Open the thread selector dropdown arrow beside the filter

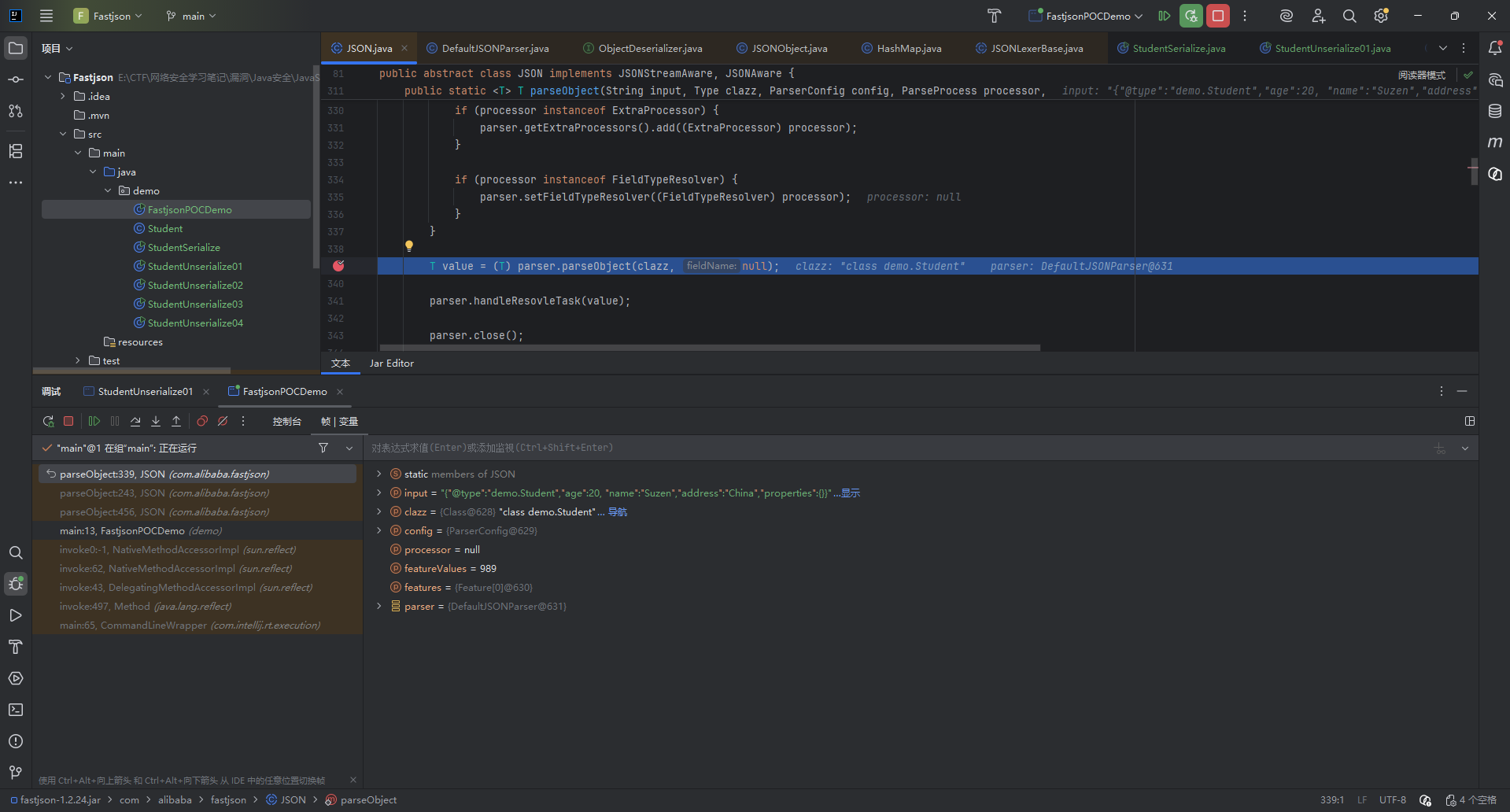[349, 448]
